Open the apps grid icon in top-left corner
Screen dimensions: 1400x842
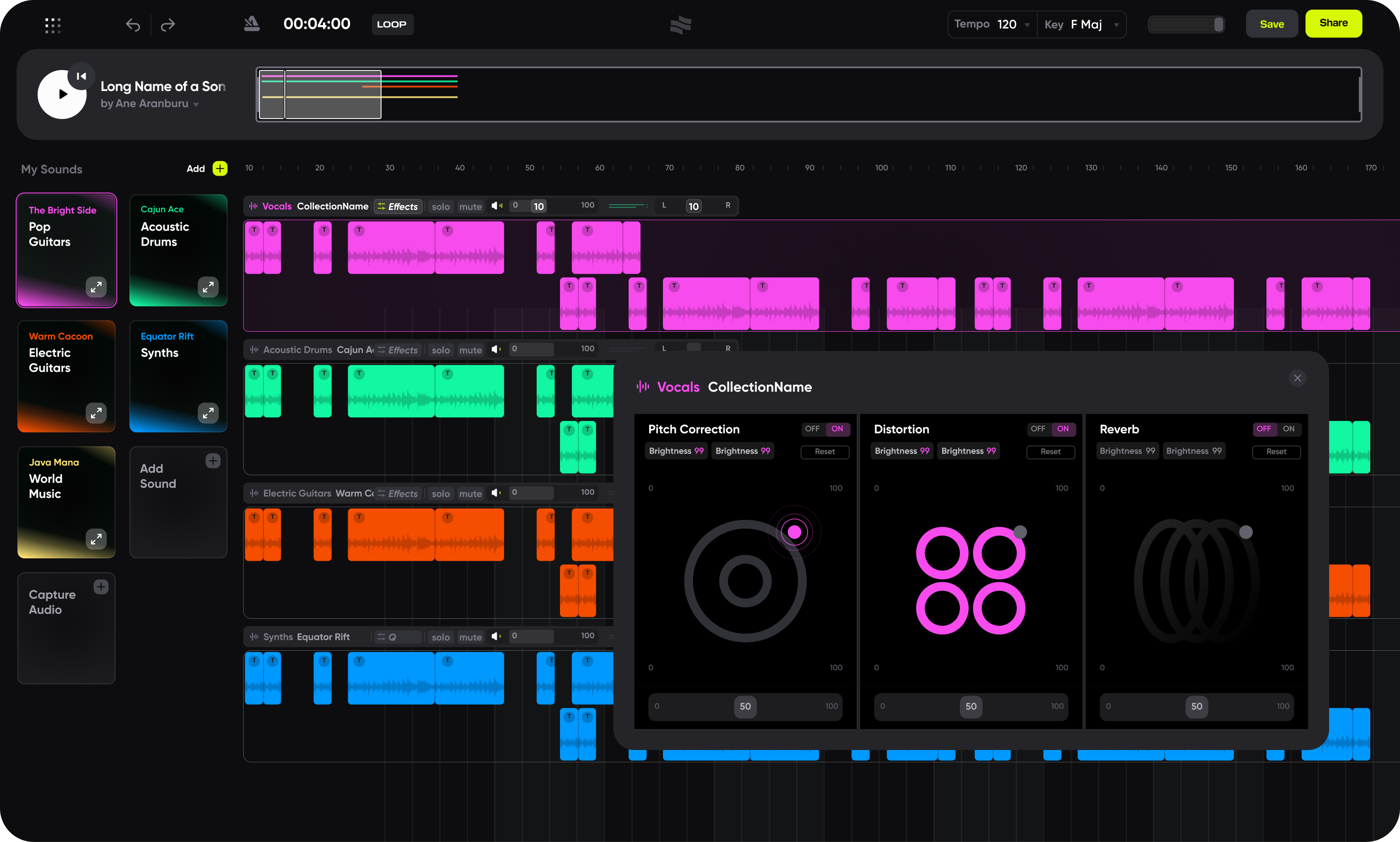click(x=52, y=25)
